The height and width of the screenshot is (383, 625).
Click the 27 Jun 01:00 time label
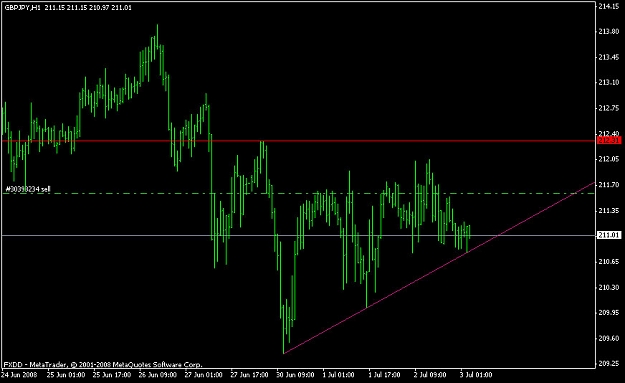tap(203, 375)
